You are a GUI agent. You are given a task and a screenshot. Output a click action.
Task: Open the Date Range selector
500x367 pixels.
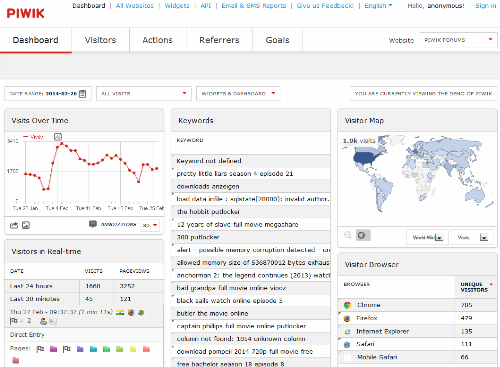tap(48, 94)
